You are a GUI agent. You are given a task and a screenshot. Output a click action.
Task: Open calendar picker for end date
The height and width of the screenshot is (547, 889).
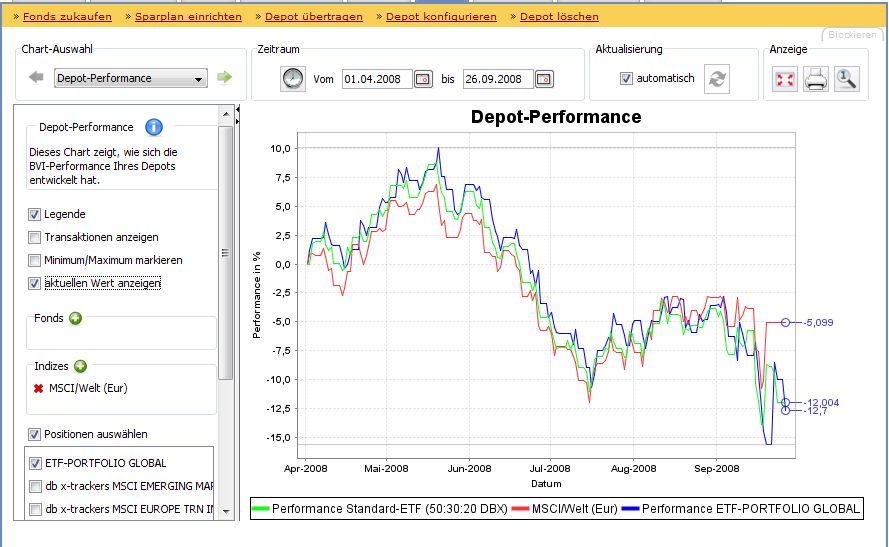pos(543,79)
